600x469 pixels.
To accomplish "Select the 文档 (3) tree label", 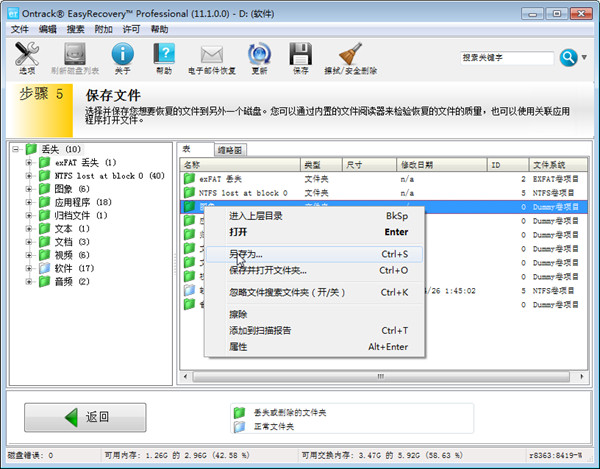I will [72, 242].
